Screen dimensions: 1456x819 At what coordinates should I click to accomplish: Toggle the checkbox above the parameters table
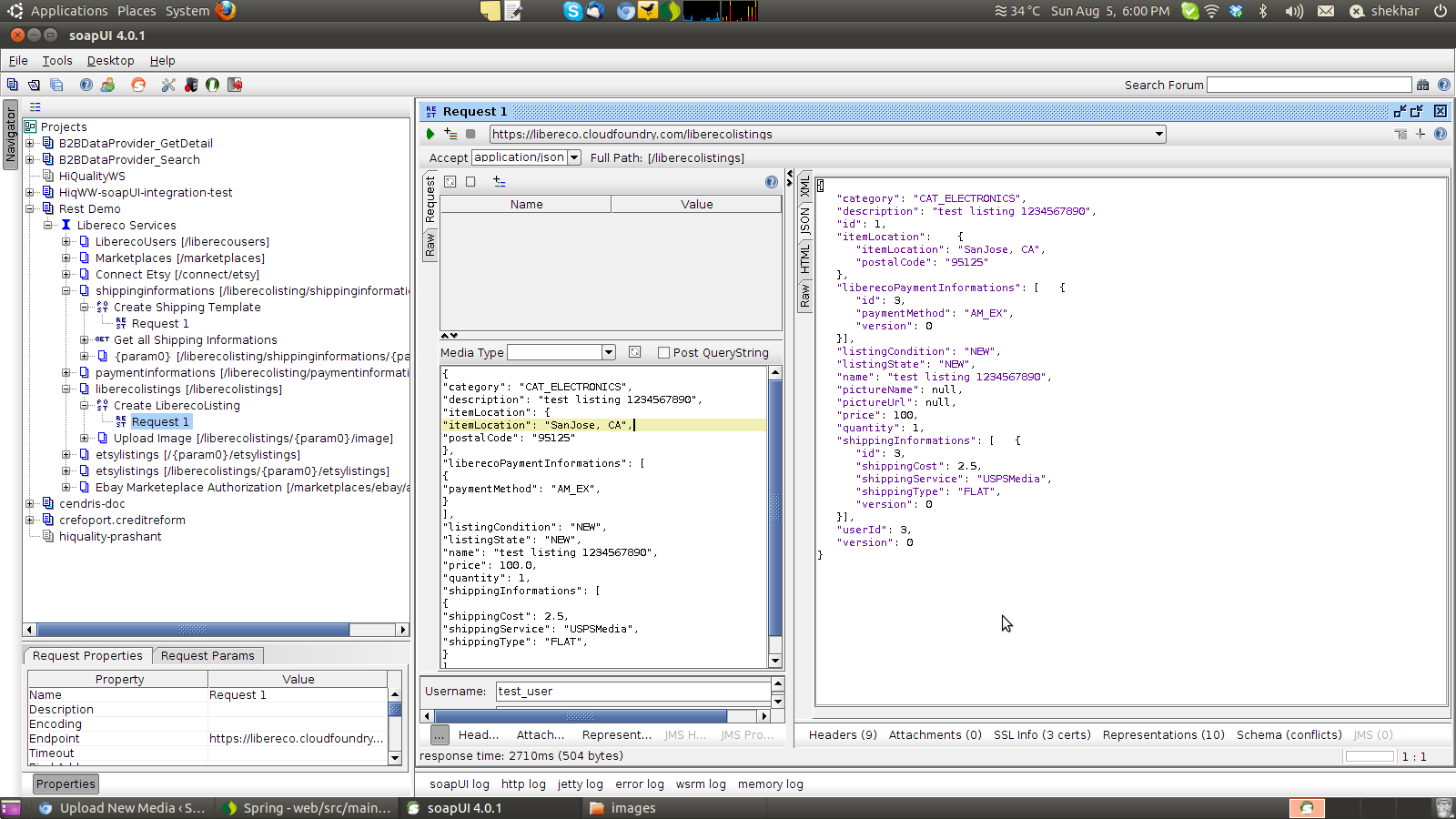tap(470, 182)
